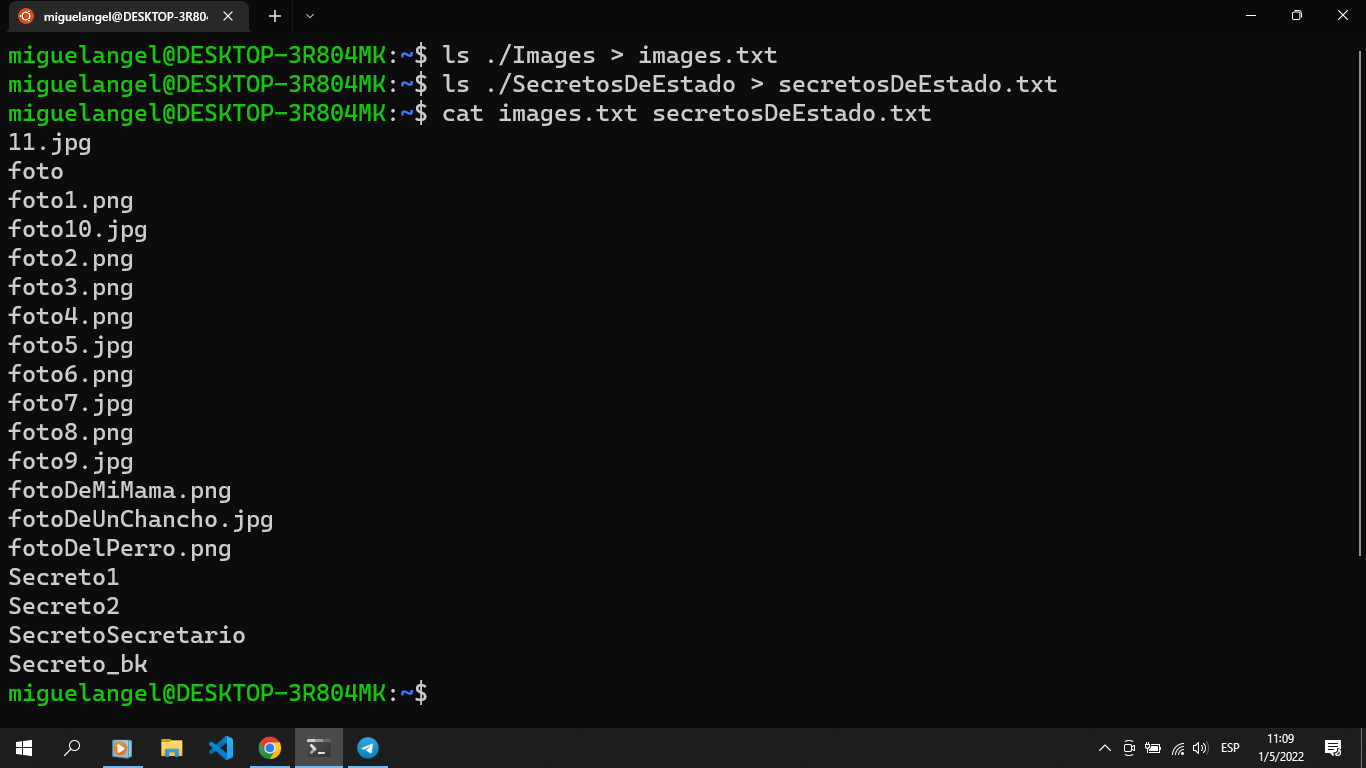Open Telegram from the taskbar
Screen dimensions: 1366x768
pyautogui.click(x=367, y=748)
